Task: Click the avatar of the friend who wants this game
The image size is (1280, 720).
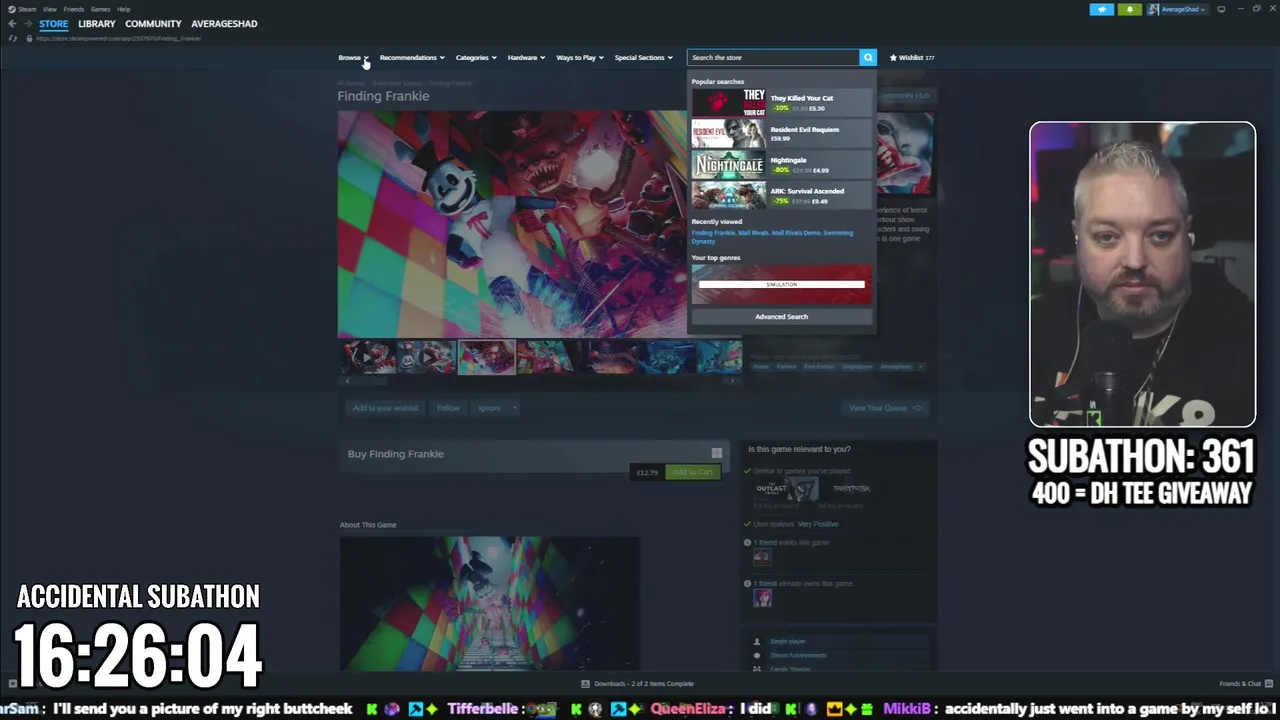Action: (762, 557)
